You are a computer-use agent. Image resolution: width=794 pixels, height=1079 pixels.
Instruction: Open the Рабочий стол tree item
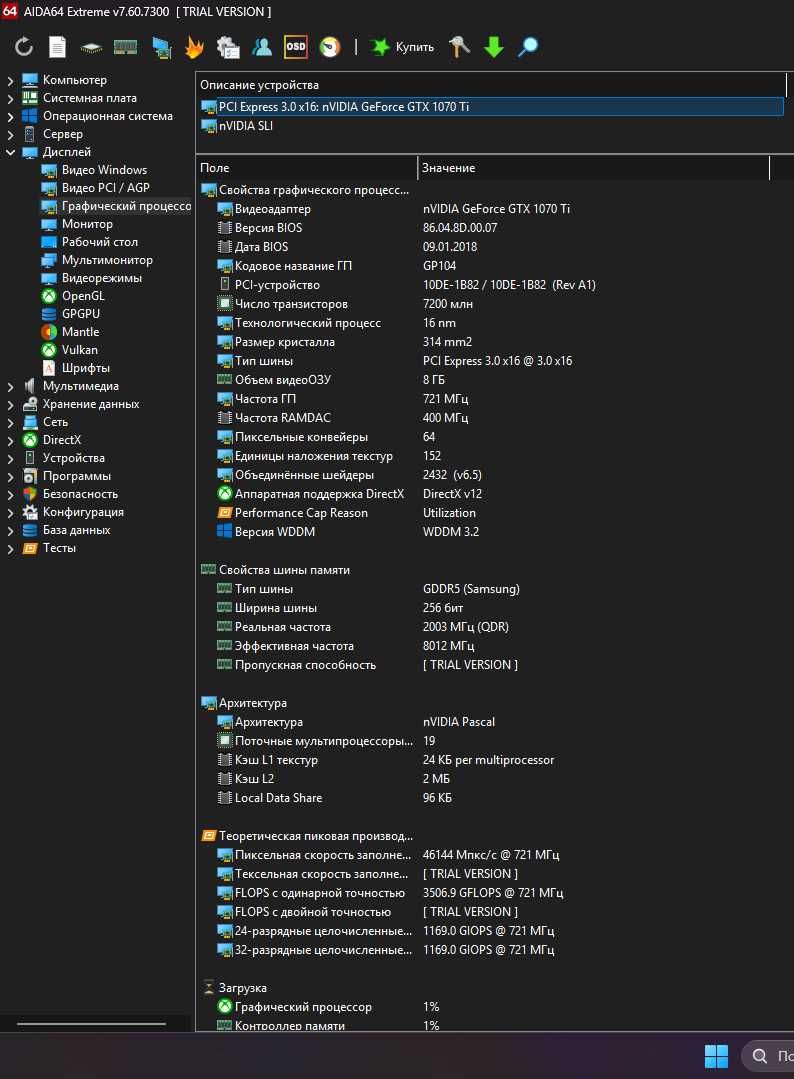click(x=89, y=242)
